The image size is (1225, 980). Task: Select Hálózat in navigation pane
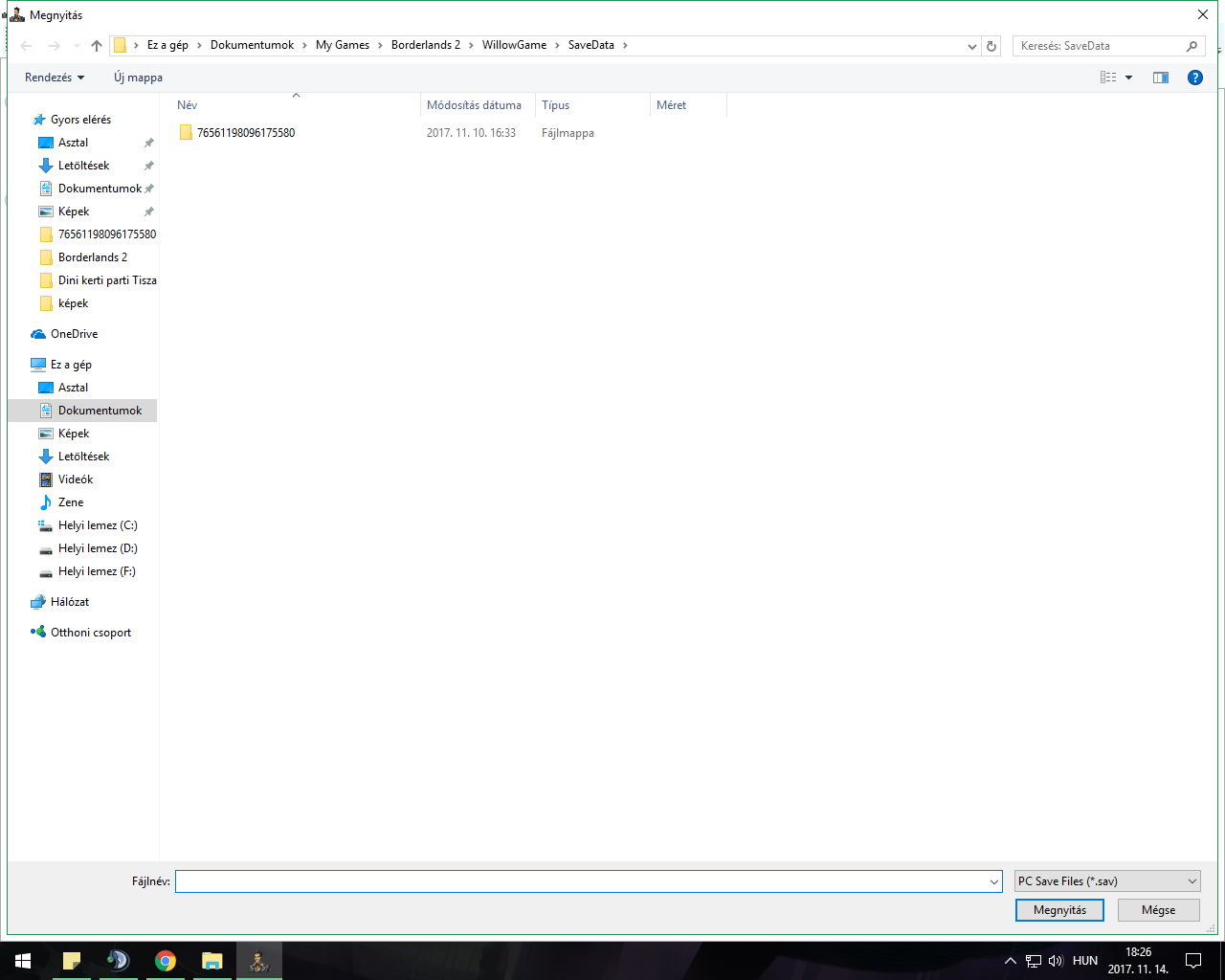coord(69,602)
